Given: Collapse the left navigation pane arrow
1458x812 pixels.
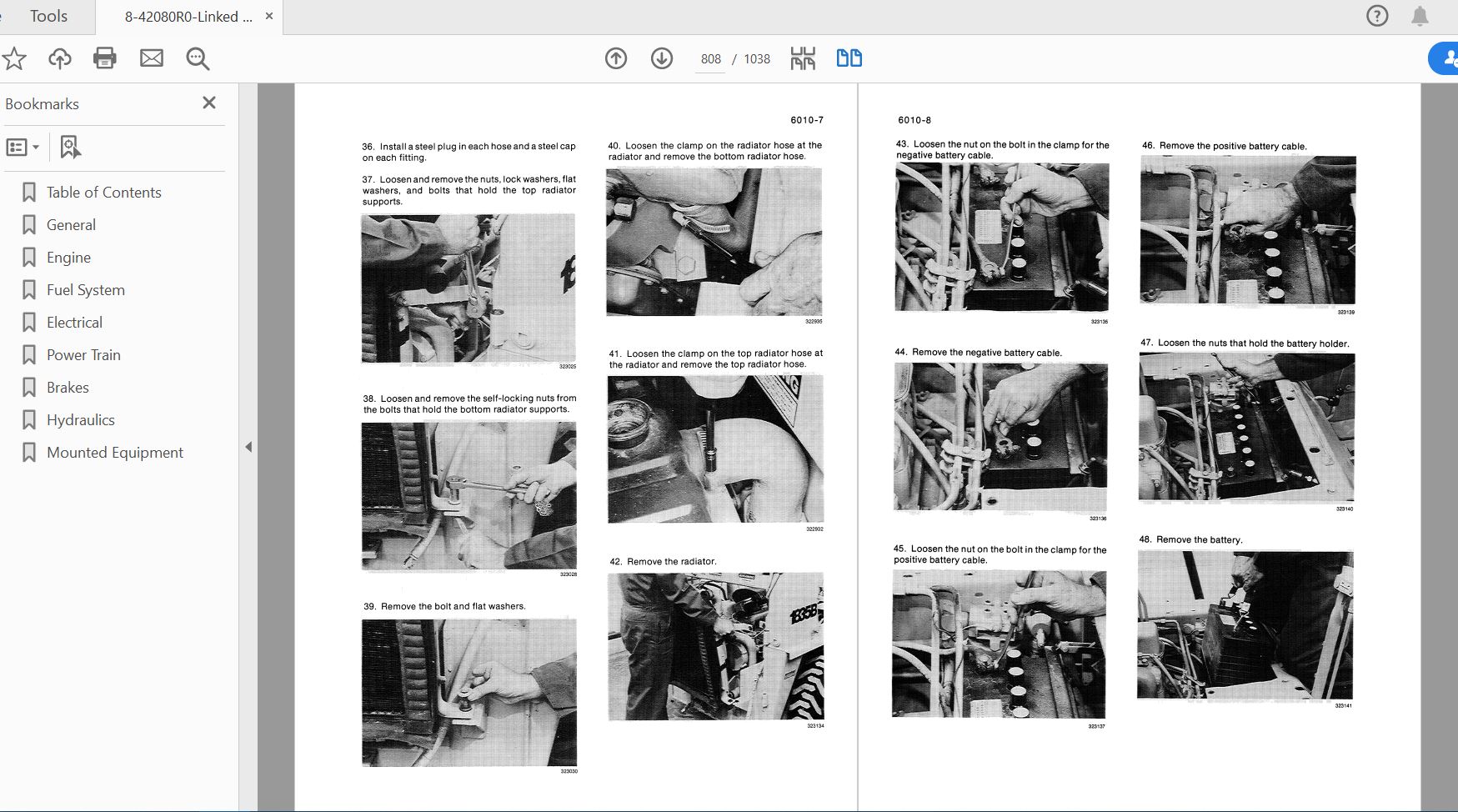Looking at the screenshot, I should (248, 447).
